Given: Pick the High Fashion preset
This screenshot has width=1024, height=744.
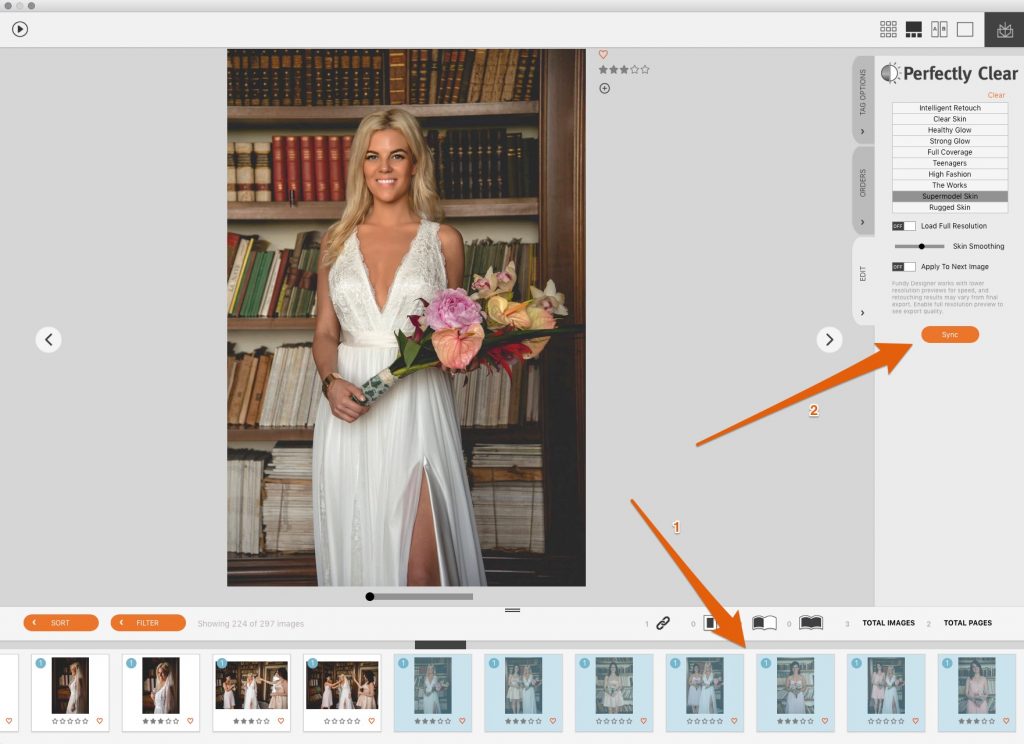Looking at the screenshot, I should 950,174.
